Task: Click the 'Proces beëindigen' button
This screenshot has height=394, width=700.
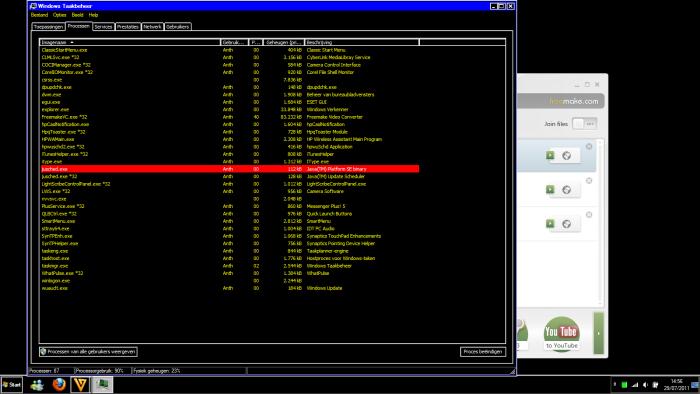Action: tap(483, 352)
